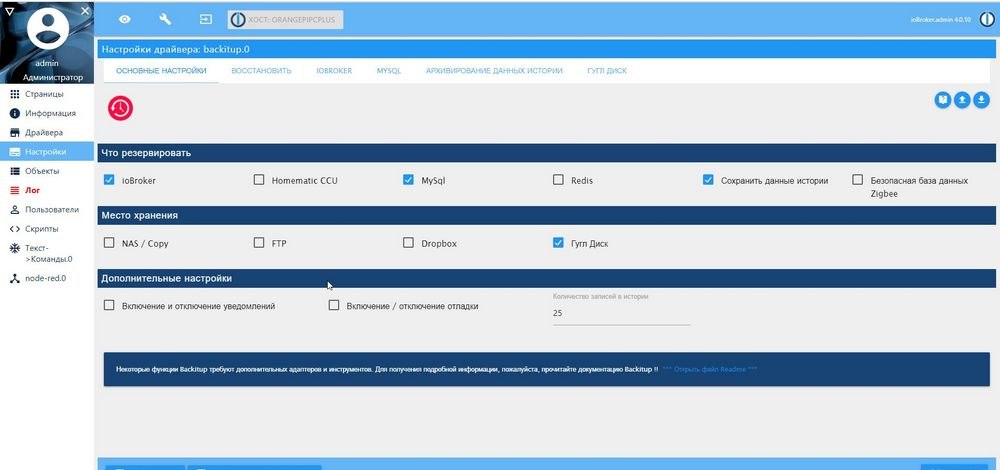1000x470 pixels.
Task: Close the sidebar with the X icon
Action: 85,11
